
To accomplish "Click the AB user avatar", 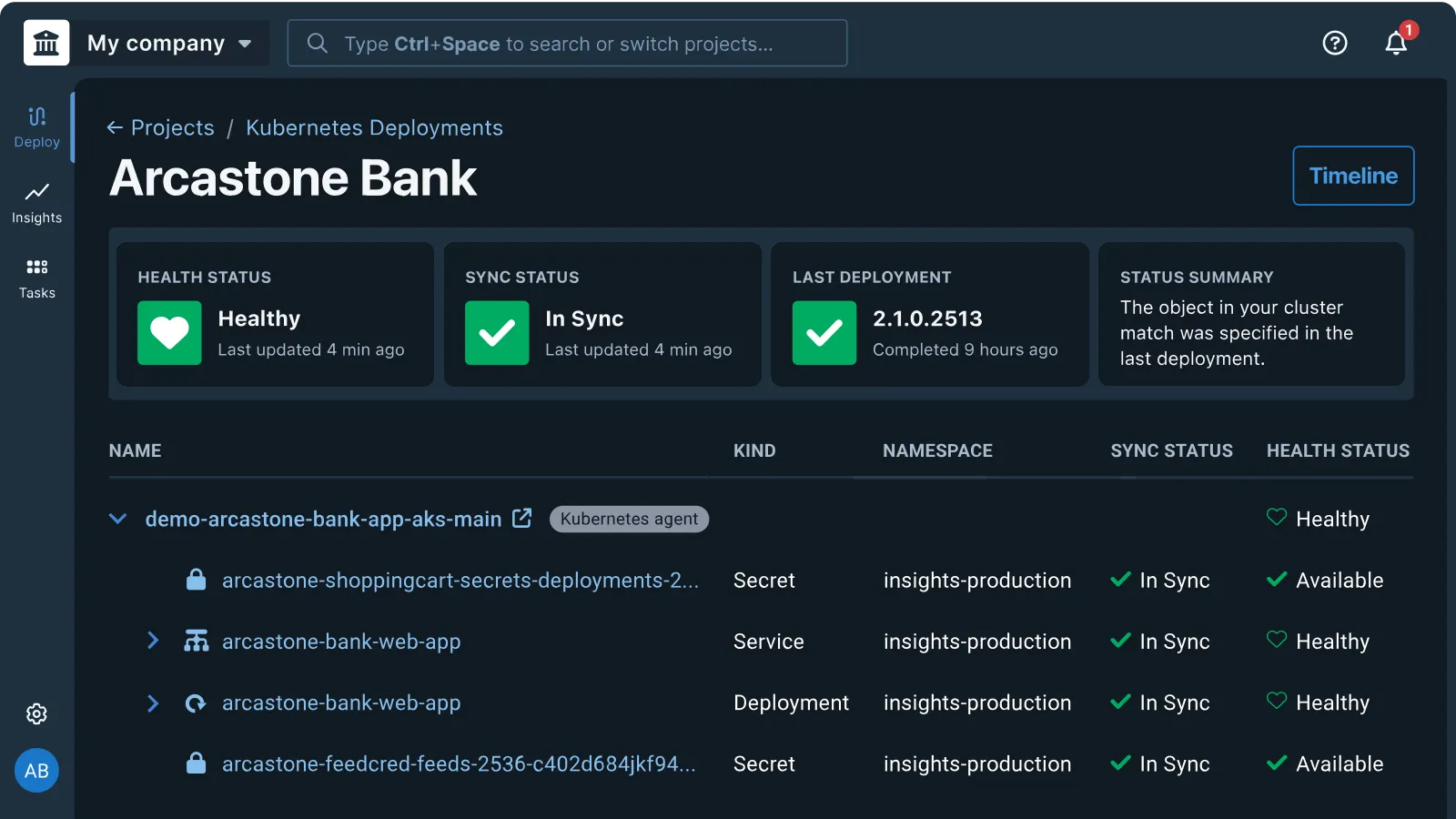I will pyautogui.click(x=36, y=771).
